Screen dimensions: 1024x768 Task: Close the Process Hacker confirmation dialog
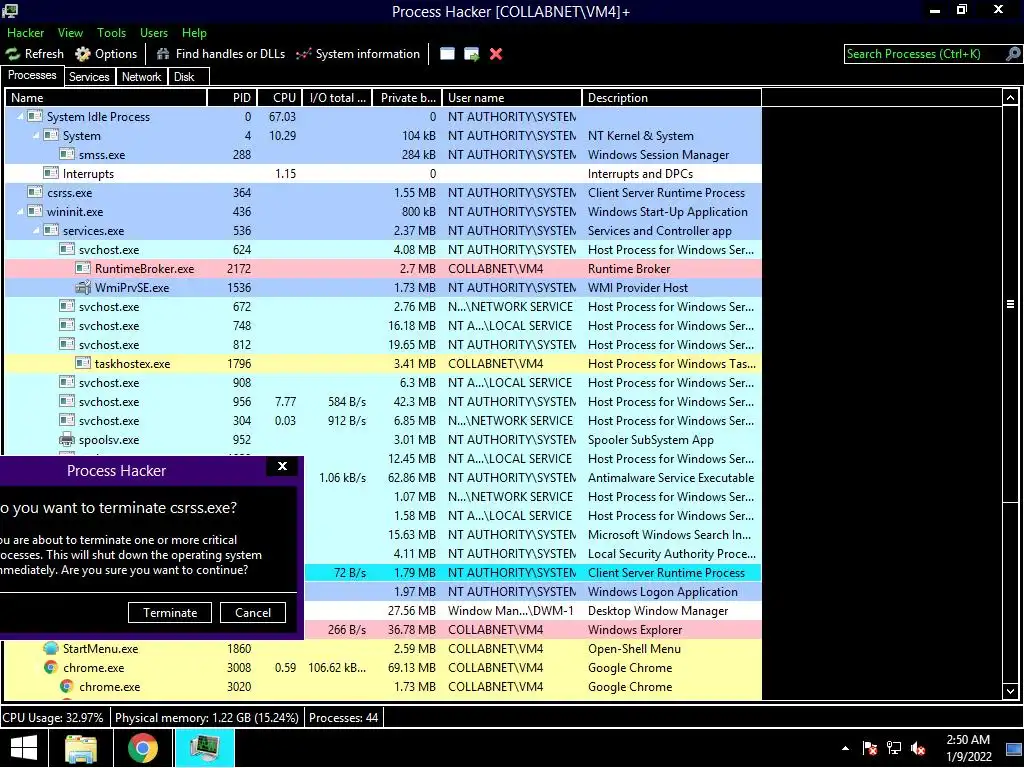[282, 466]
